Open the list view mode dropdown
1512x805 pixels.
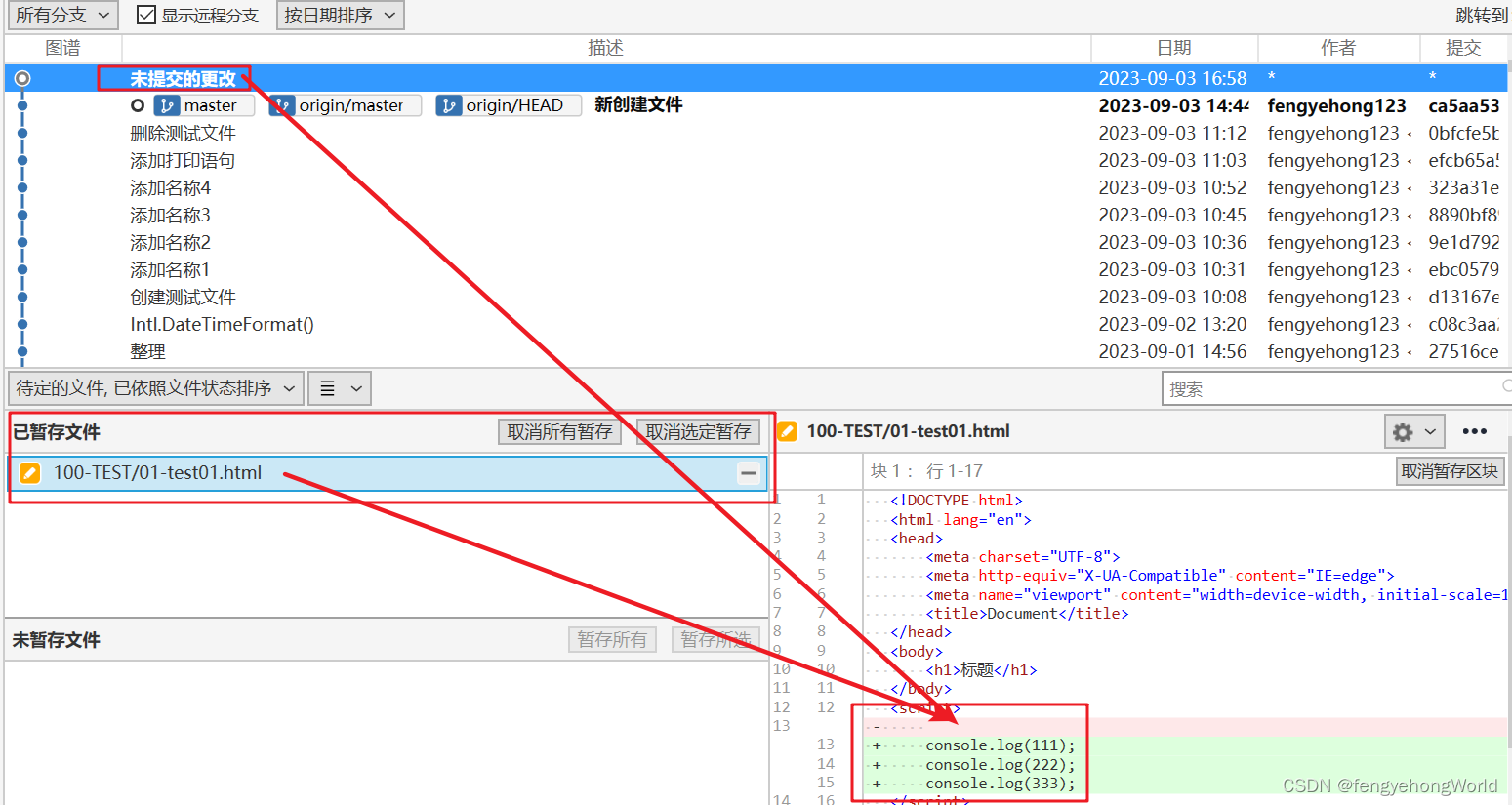340,388
